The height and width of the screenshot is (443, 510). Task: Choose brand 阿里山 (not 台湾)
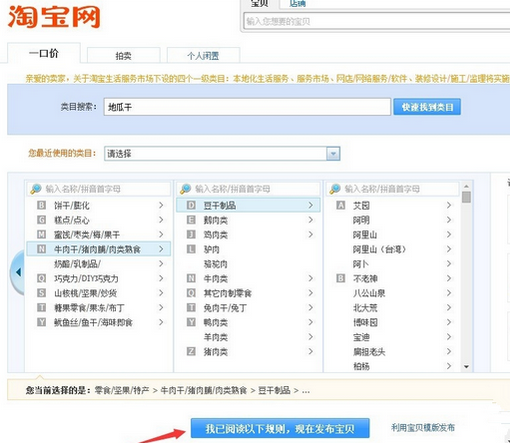pos(393,235)
